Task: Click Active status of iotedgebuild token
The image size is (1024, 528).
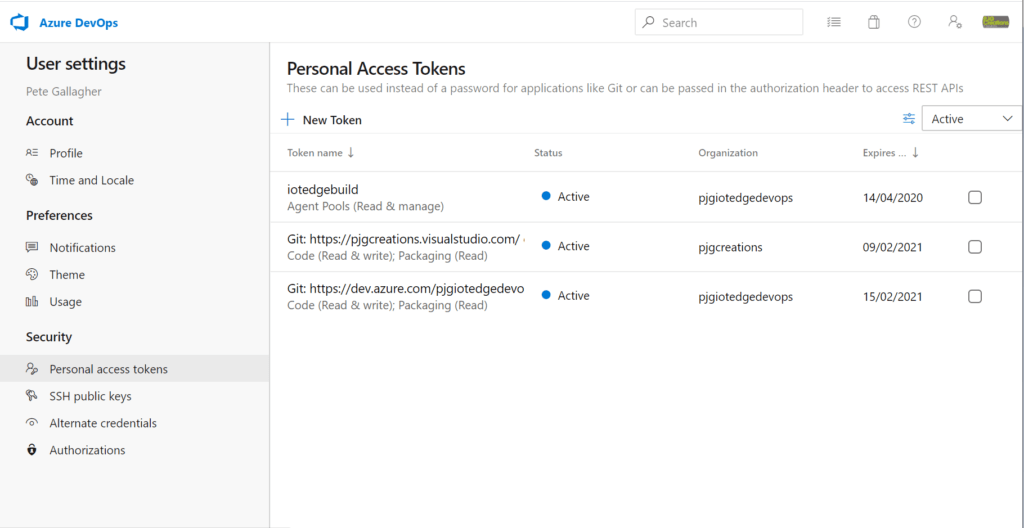Action: [x=566, y=196]
